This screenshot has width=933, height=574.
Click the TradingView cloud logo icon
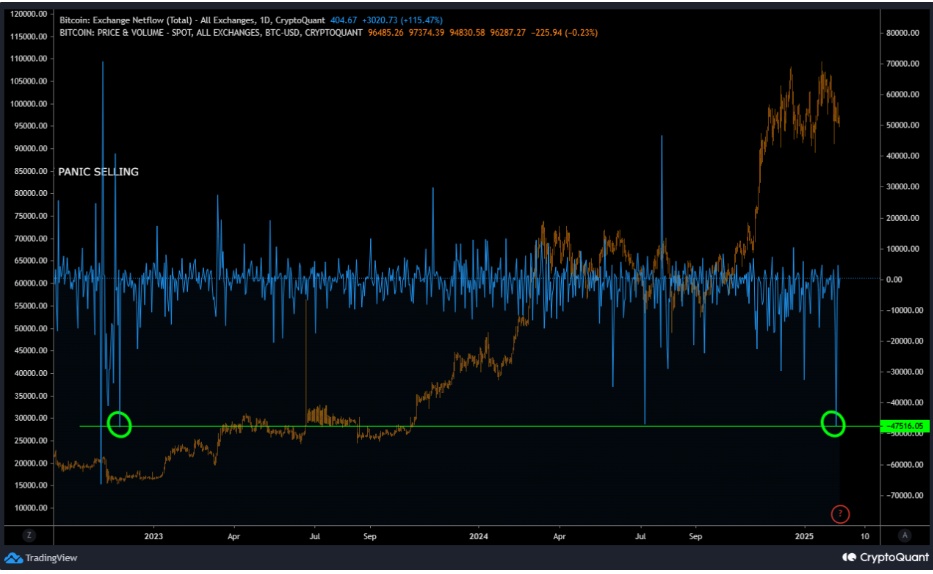coord(13,558)
